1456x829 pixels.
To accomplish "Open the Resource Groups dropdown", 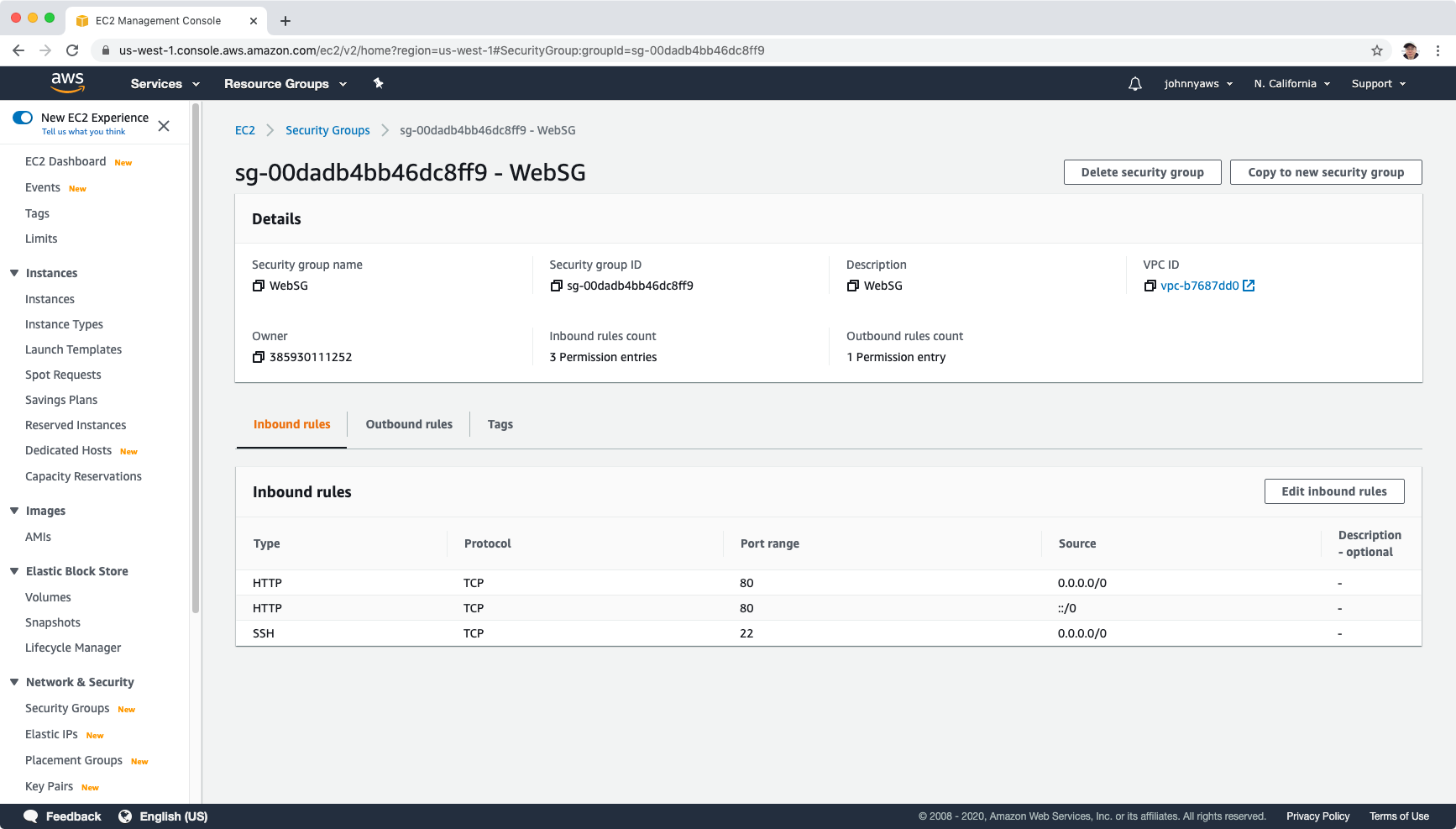I will tap(285, 84).
